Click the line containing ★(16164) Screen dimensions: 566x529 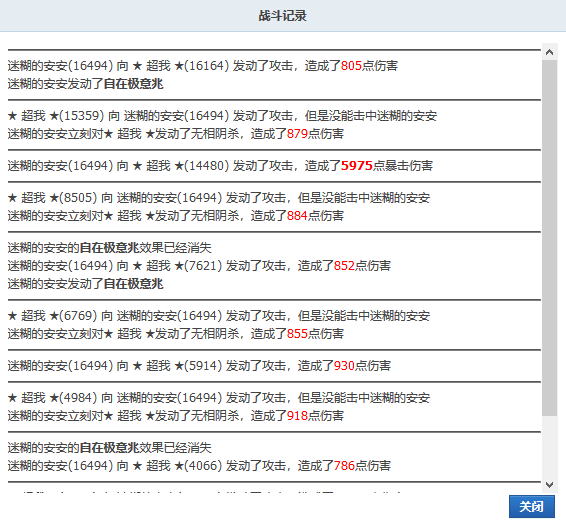coord(203,66)
